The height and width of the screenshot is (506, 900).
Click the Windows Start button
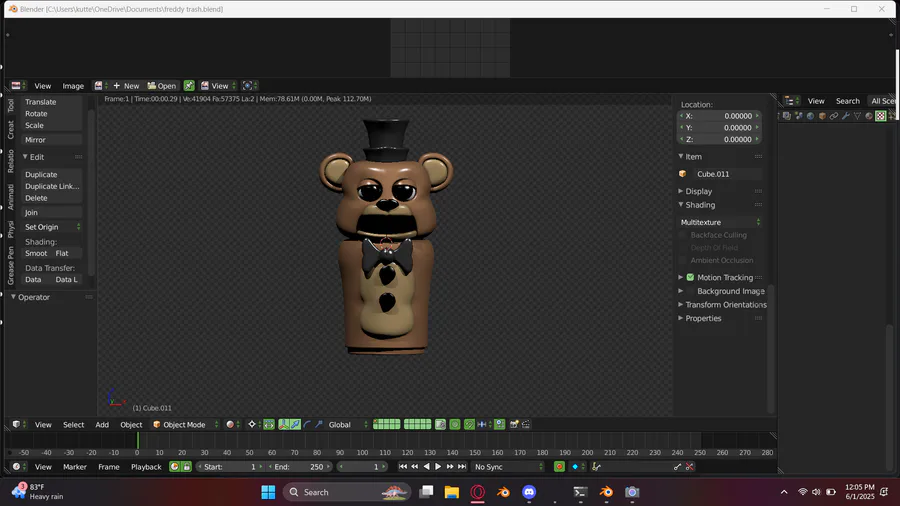click(268, 492)
